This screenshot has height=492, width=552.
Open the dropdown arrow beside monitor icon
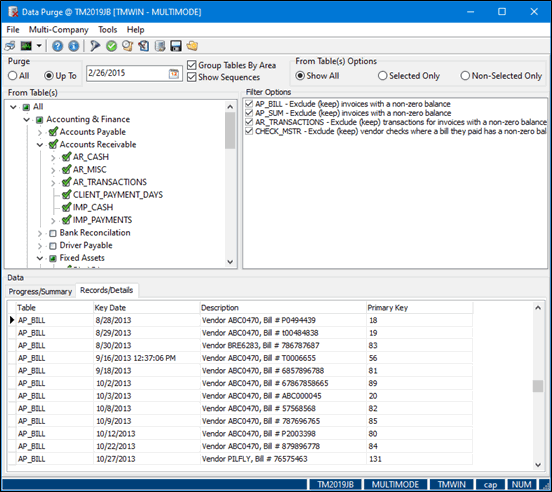coord(39,46)
